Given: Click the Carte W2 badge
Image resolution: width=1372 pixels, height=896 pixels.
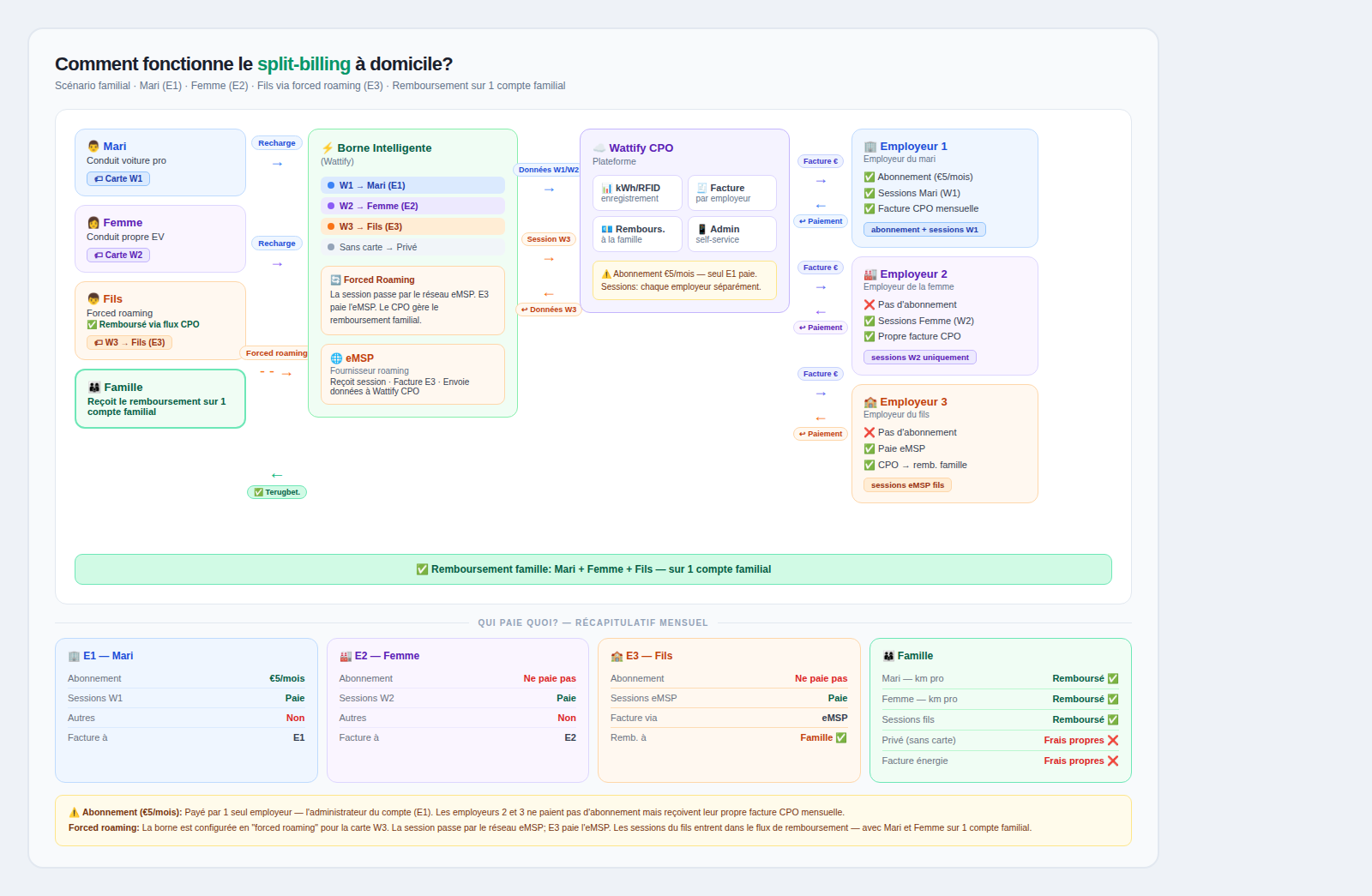Looking at the screenshot, I should 118,256.
